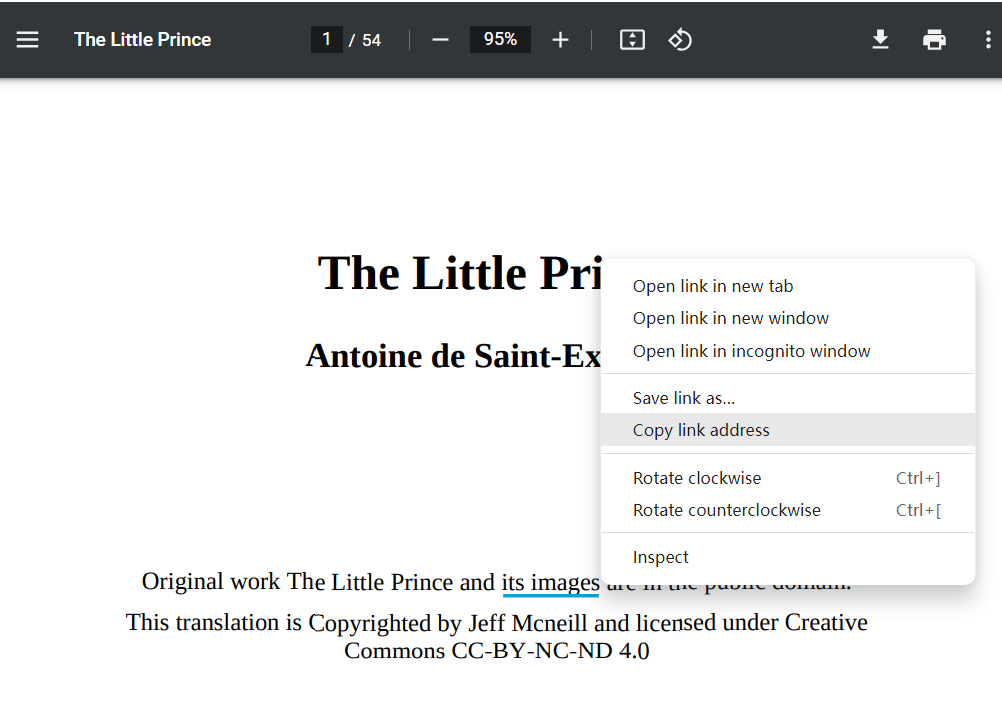Select 'Open link in new tab'
1002x709 pixels.
point(712,286)
